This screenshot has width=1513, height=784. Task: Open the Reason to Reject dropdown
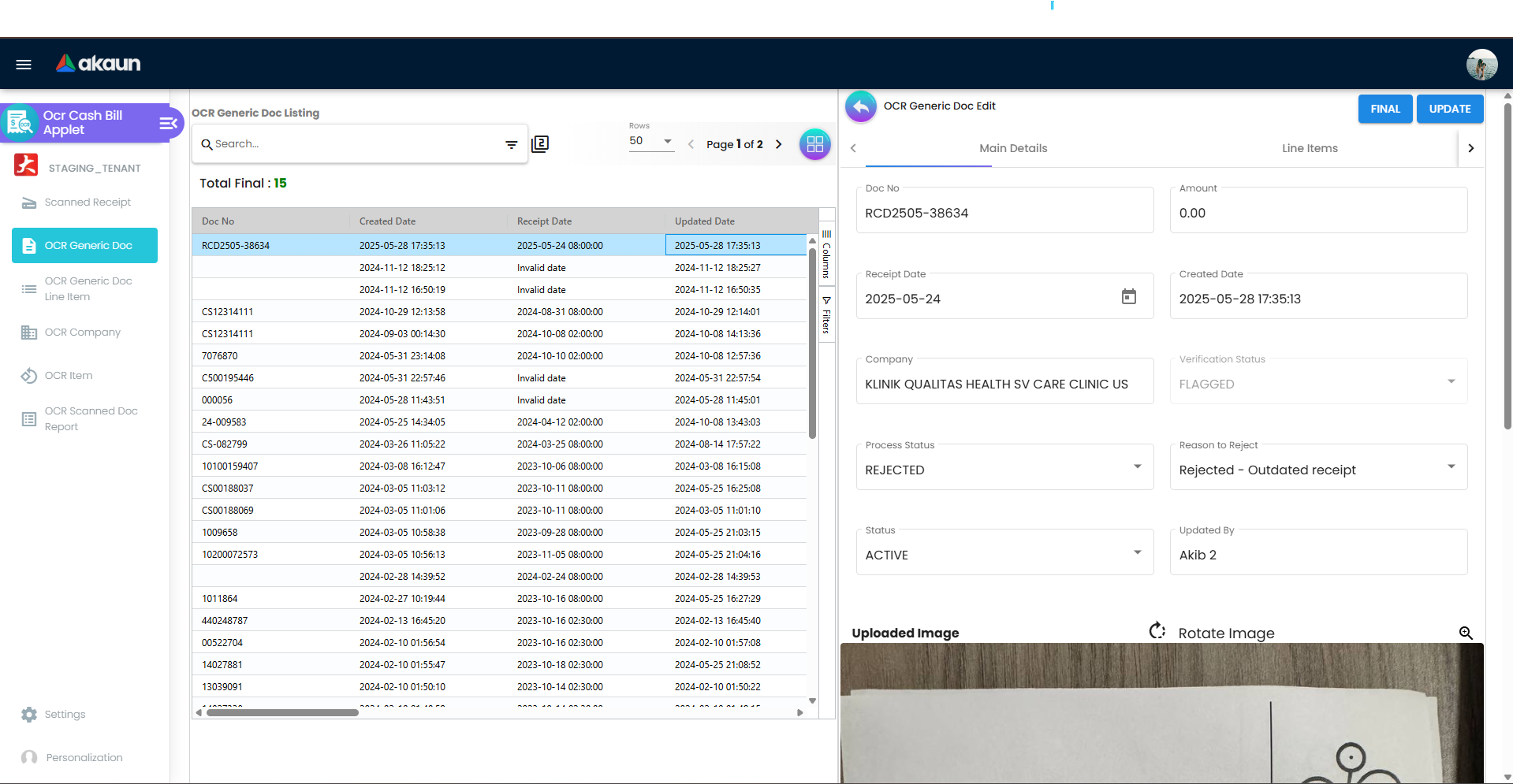pos(1319,467)
